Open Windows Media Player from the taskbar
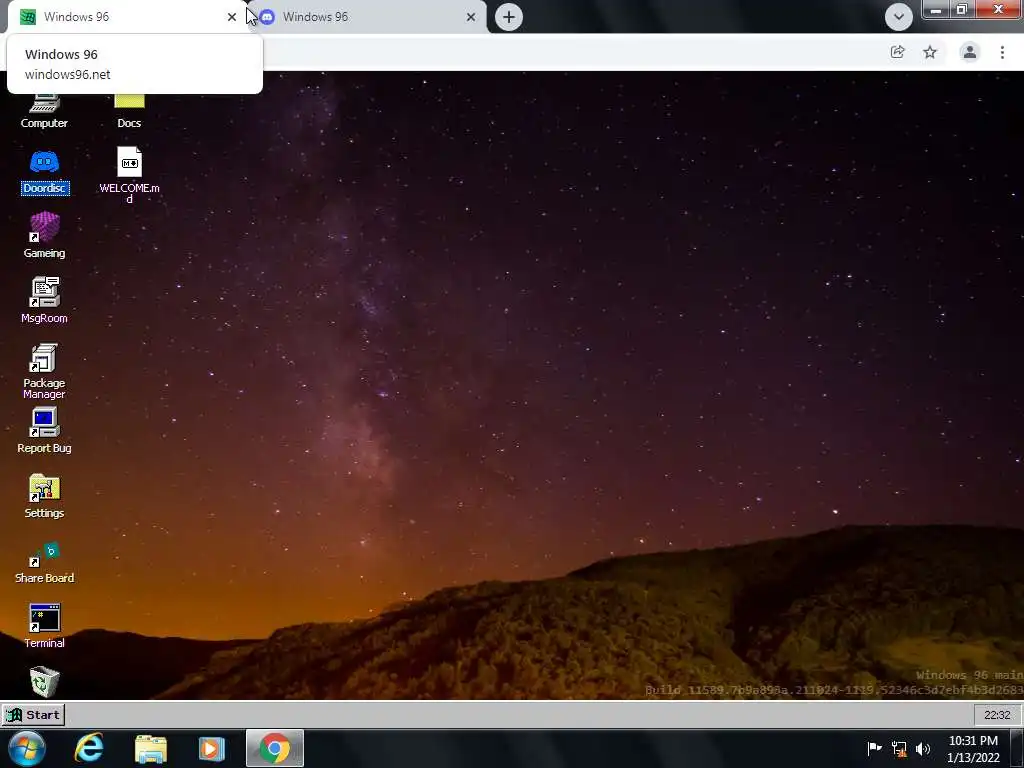The width and height of the screenshot is (1024, 768). [212, 748]
